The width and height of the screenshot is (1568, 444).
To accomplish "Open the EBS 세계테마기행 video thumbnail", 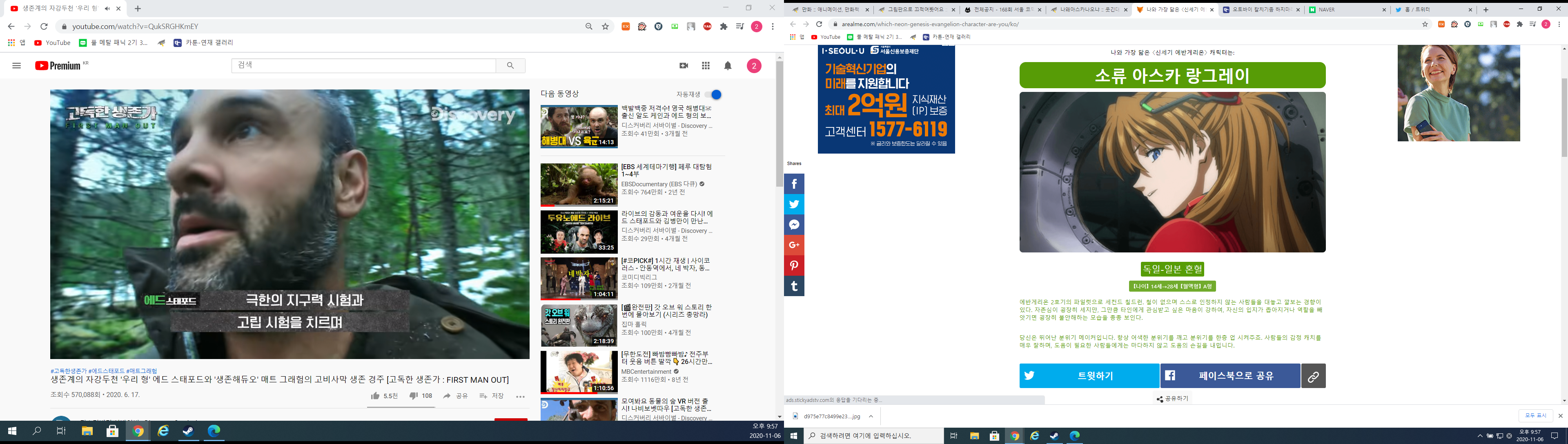I will point(579,185).
